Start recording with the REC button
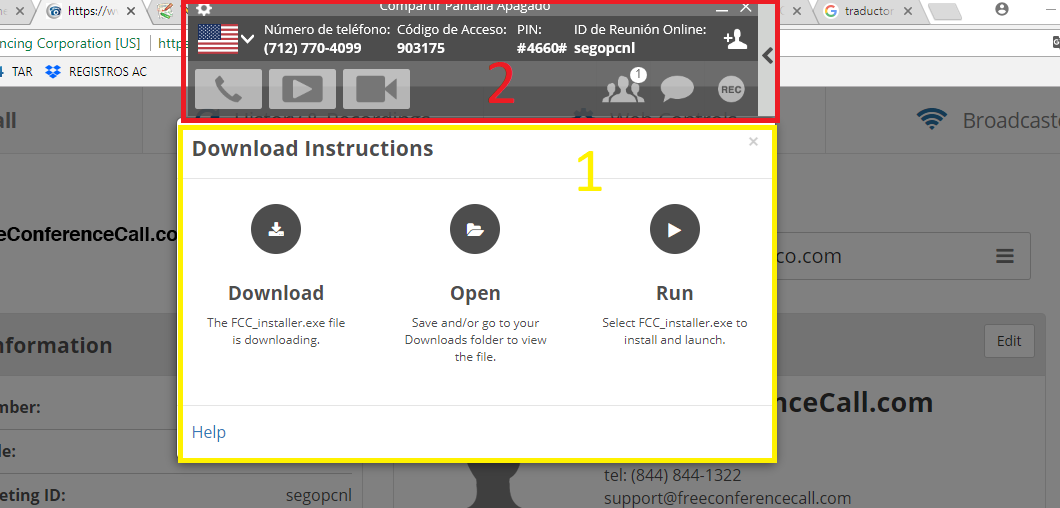Viewport: 1060px width, 508px height. click(731, 89)
